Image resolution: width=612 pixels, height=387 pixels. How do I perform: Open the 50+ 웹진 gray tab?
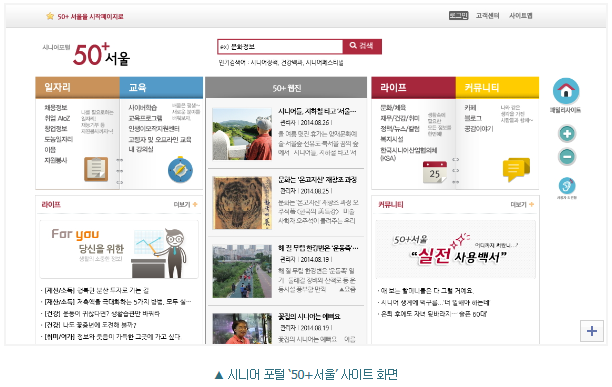pos(286,88)
